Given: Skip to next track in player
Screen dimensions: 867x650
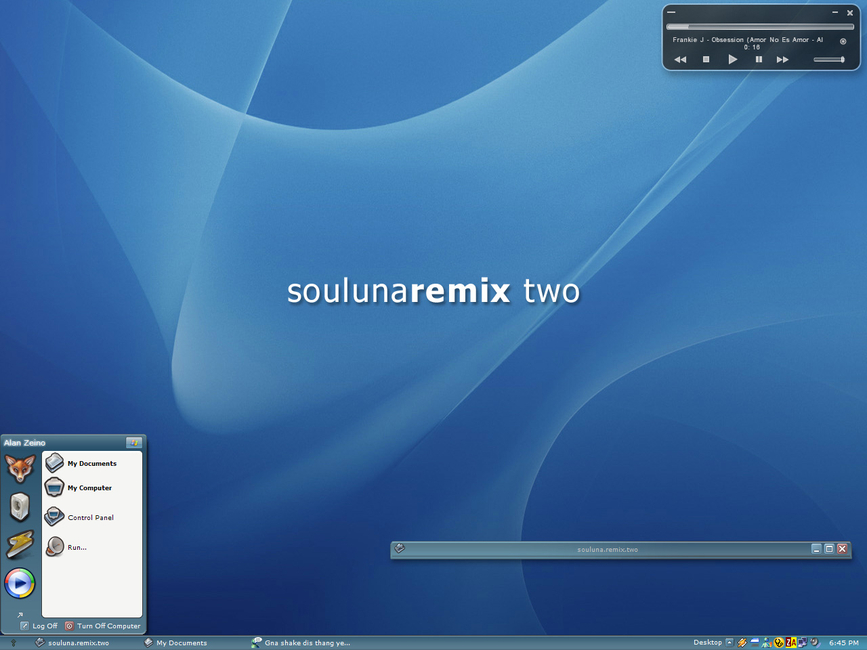Looking at the screenshot, I should (x=782, y=59).
